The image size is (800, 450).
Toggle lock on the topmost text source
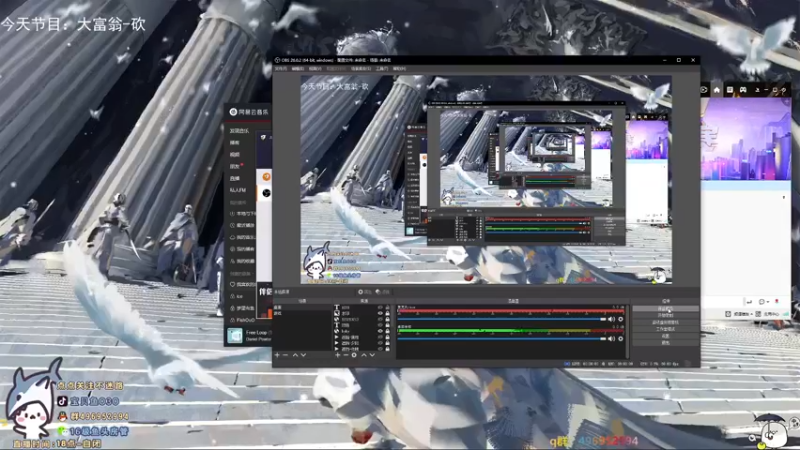click(x=387, y=308)
